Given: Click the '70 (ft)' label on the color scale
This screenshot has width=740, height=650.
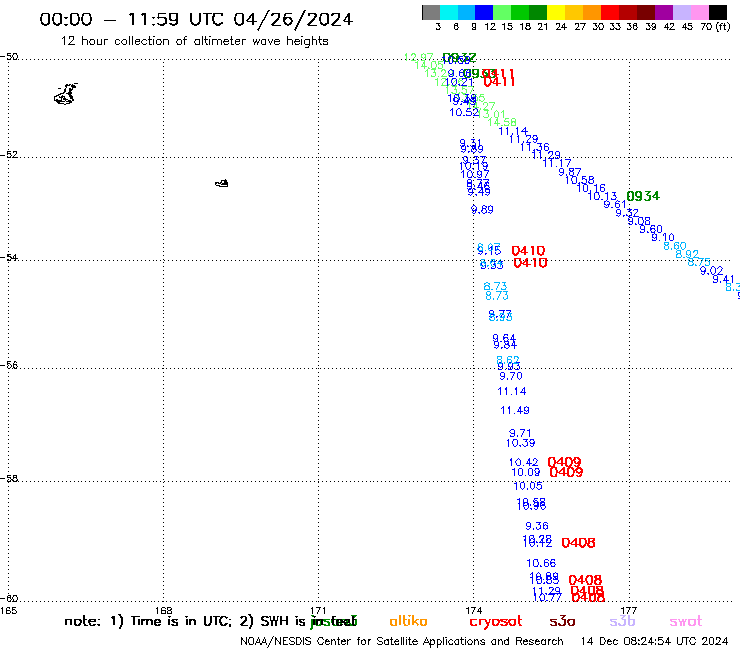Looking at the screenshot, I should (715, 26).
